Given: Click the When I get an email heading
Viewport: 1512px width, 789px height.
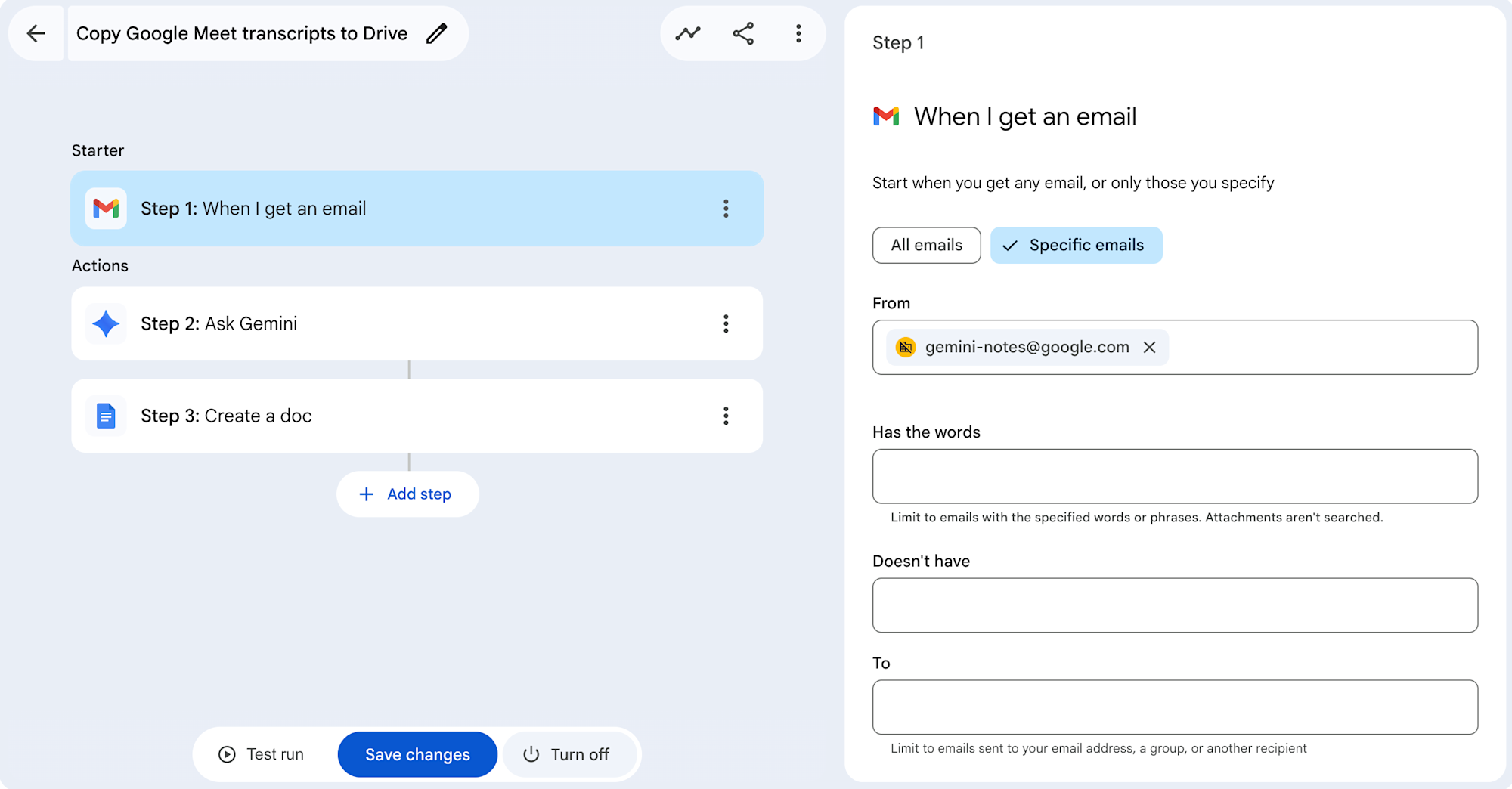Looking at the screenshot, I should [x=1025, y=116].
